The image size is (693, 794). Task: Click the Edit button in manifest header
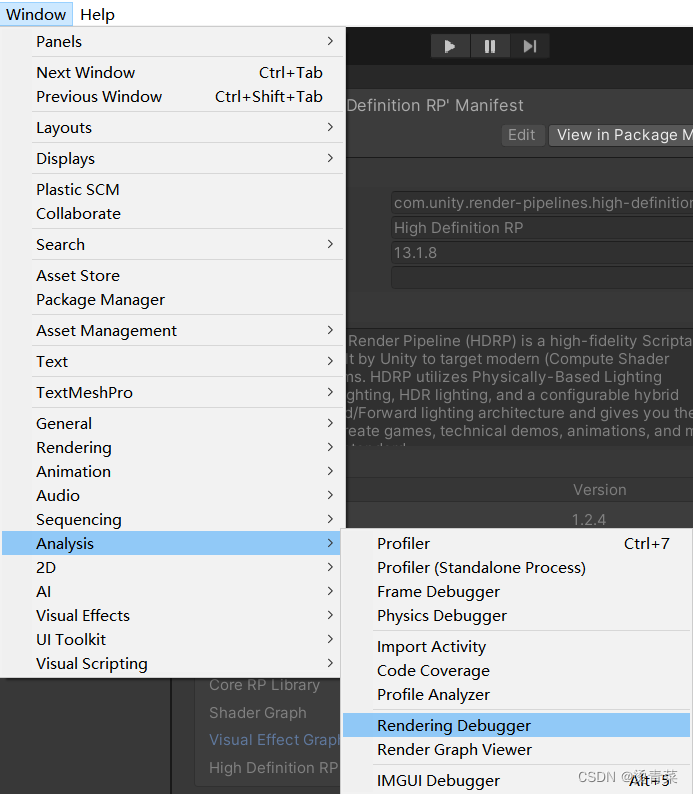[522, 135]
